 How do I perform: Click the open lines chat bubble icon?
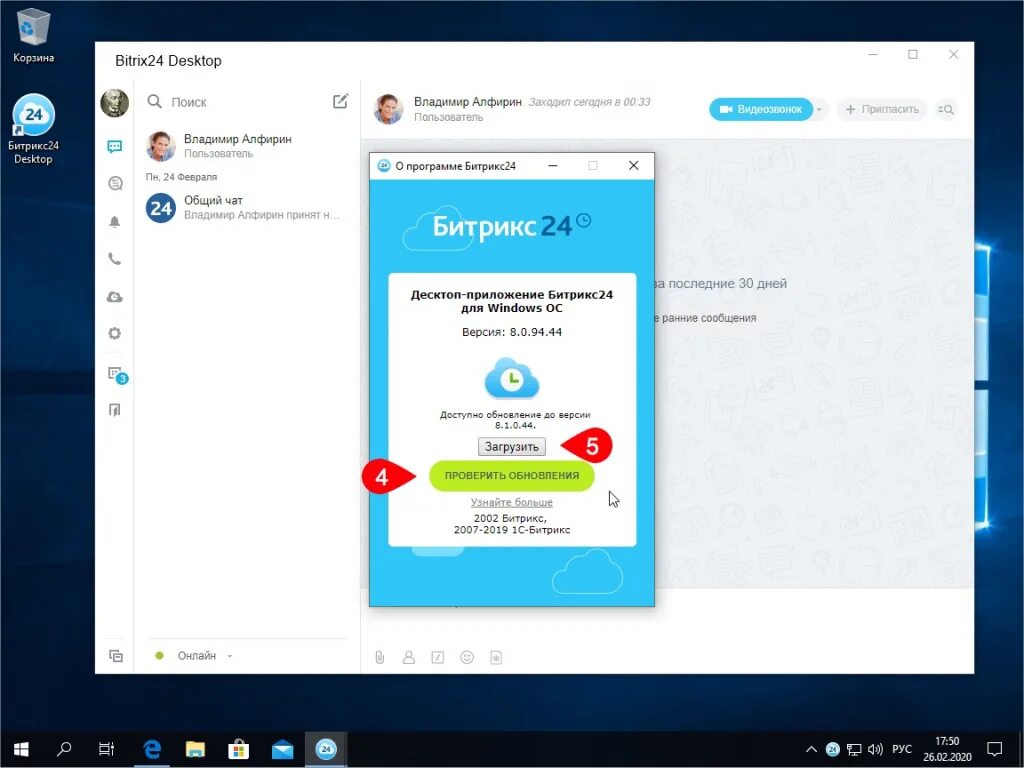pos(115,184)
